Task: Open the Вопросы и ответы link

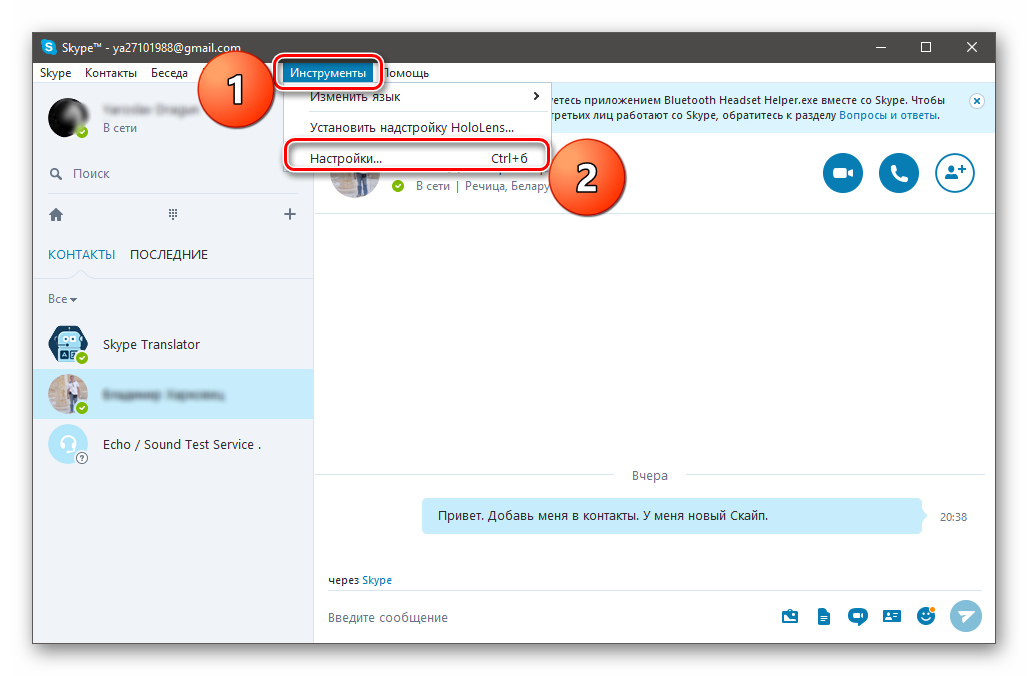Action: coord(888,115)
